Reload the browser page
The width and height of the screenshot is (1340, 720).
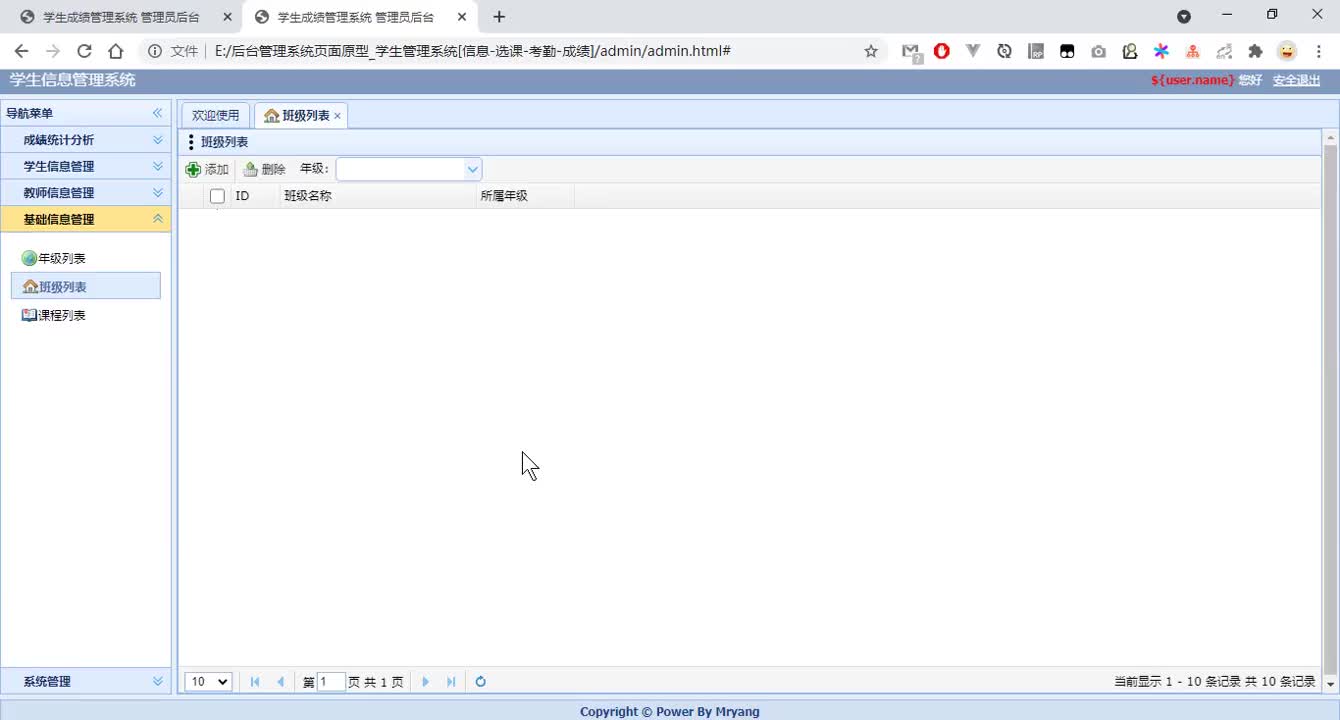tap(84, 51)
